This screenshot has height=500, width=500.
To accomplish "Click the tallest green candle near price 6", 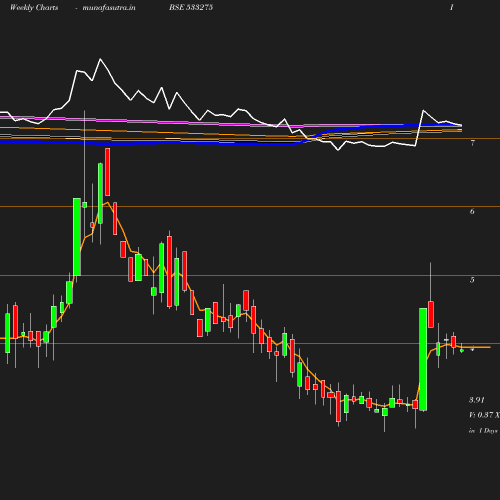I will point(77,237).
